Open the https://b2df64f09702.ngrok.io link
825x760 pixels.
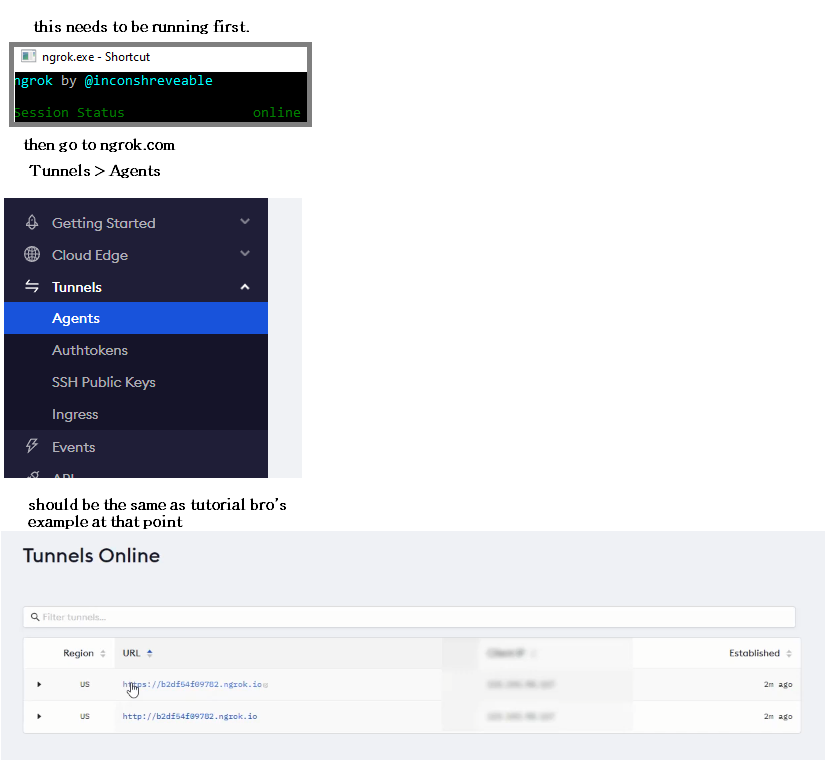click(190, 684)
